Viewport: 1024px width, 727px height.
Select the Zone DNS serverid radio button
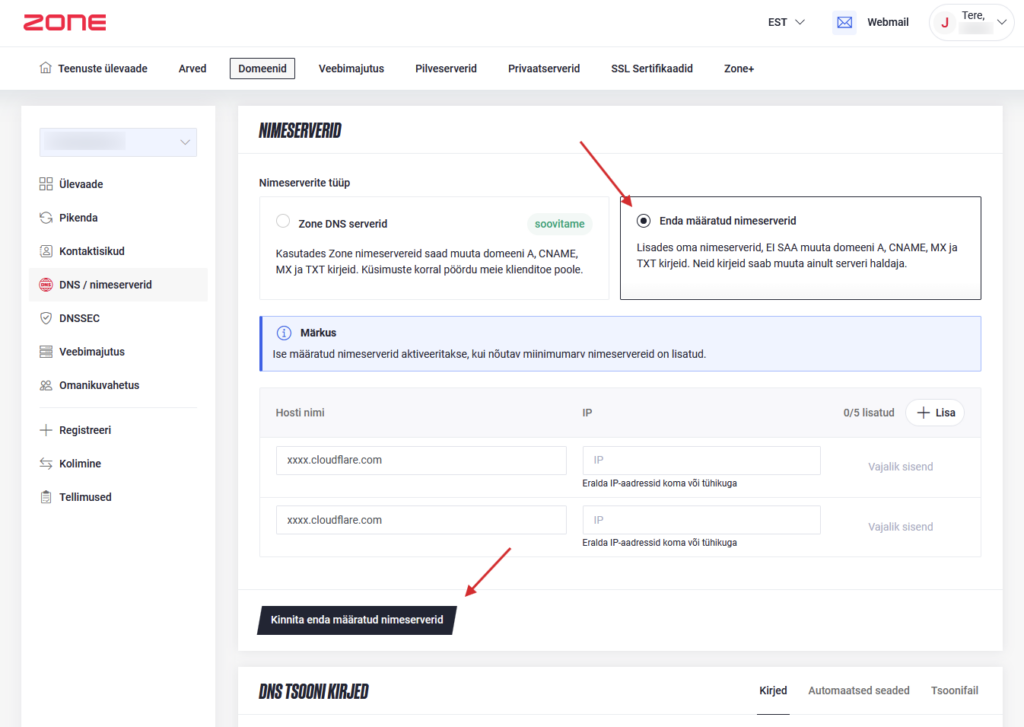click(281, 222)
